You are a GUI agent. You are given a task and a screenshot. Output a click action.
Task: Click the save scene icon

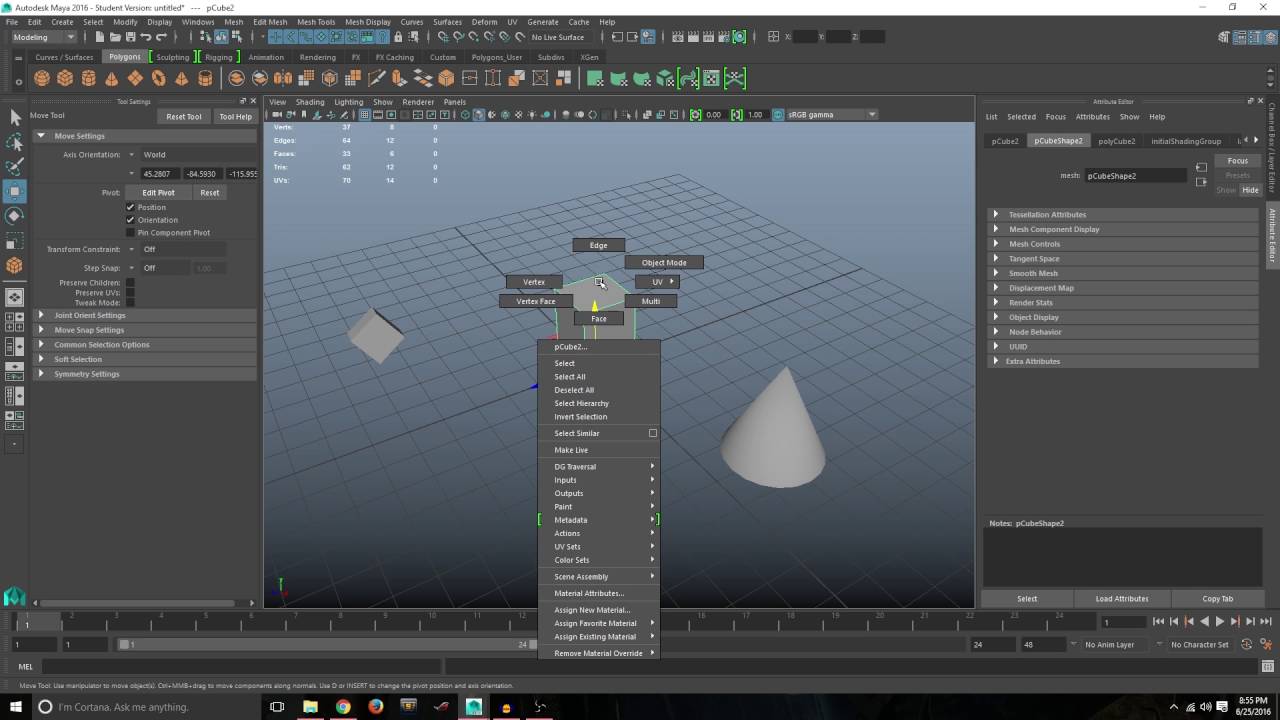(x=128, y=37)
